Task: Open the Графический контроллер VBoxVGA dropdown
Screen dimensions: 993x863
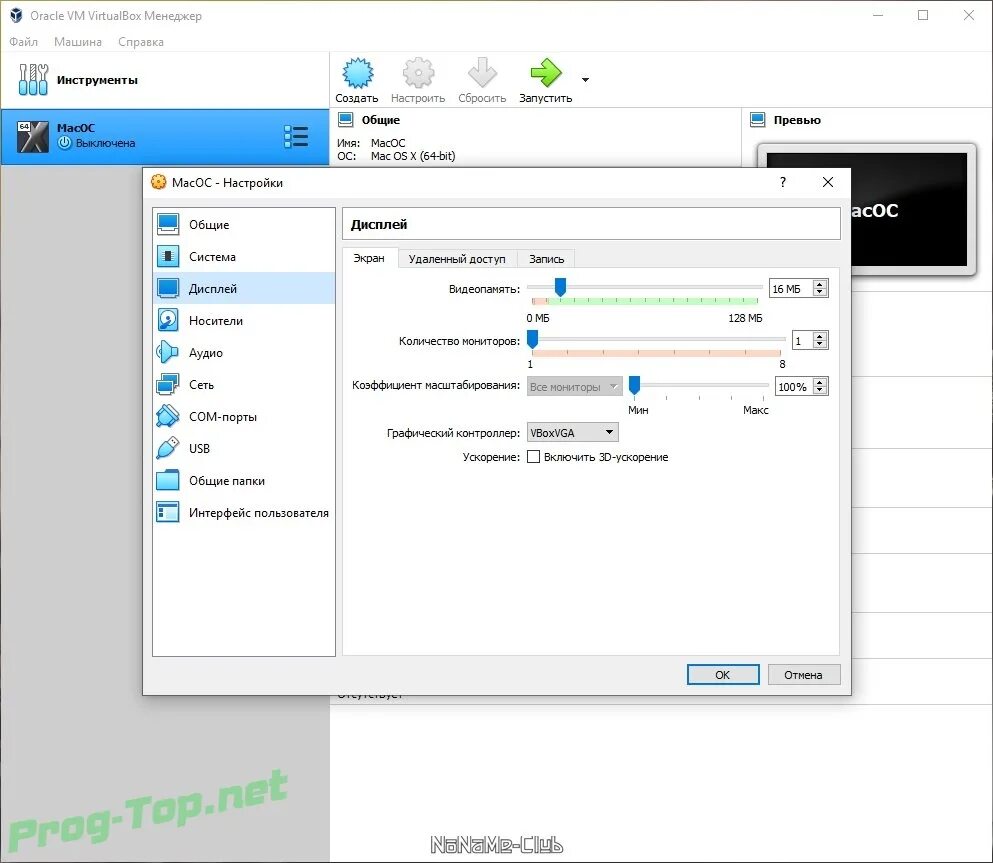Action: (x=572, y=432)
